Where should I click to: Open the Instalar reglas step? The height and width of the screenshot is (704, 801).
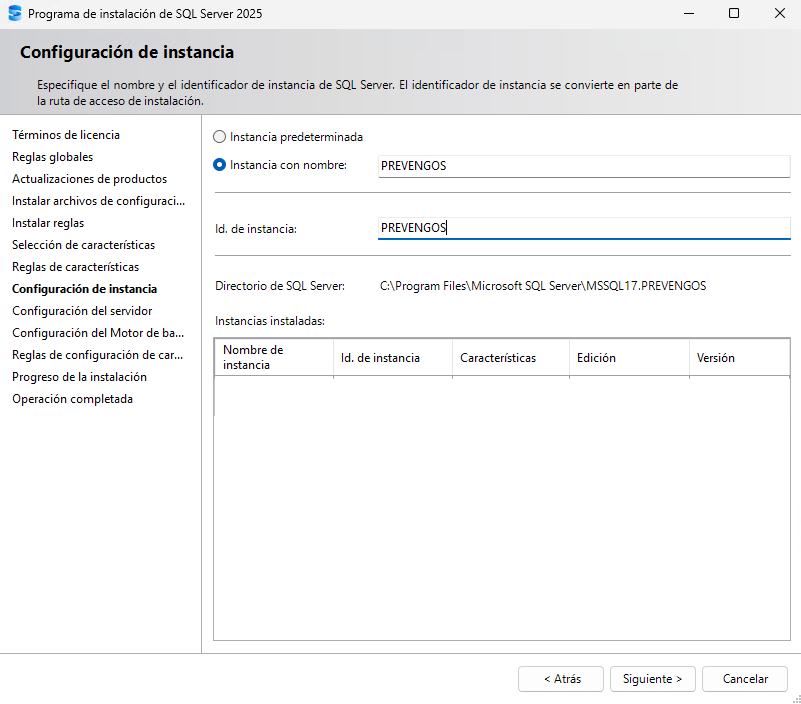tap(48, 223)
